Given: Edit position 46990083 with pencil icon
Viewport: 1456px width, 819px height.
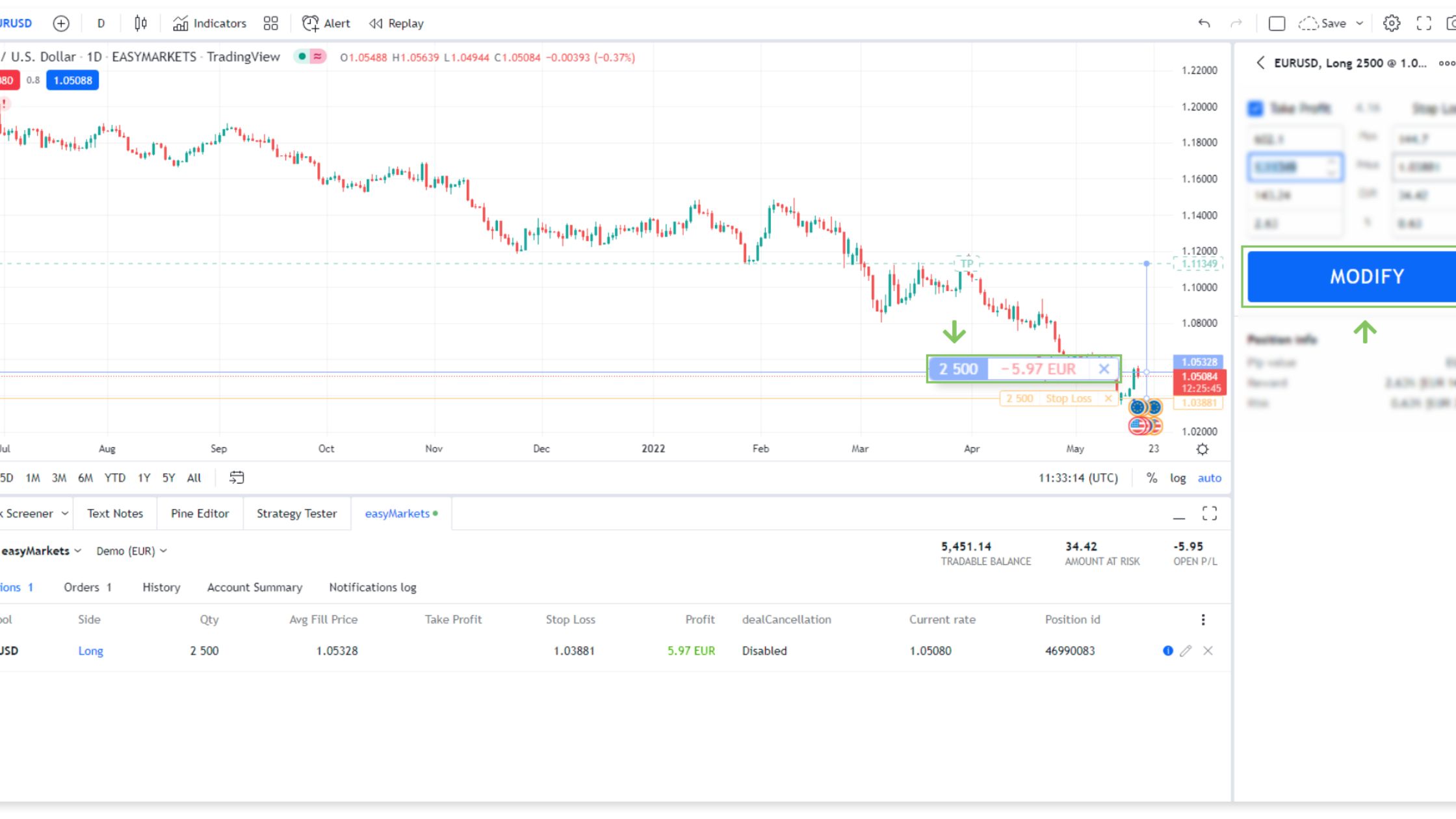Looking at the screenshot, I should click(1186, 651).
